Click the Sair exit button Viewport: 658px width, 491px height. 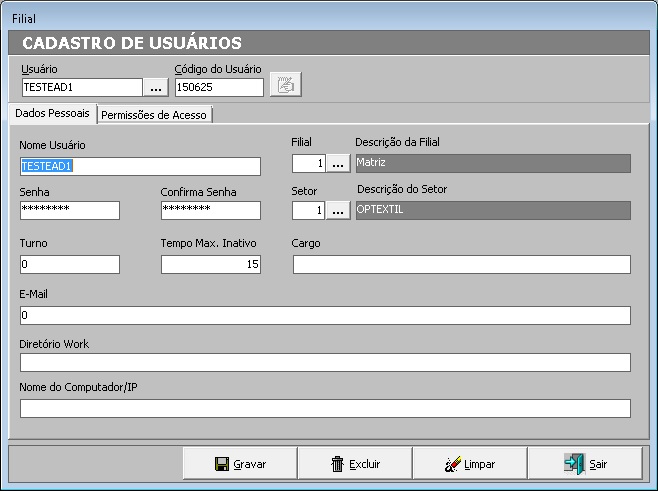585,464
